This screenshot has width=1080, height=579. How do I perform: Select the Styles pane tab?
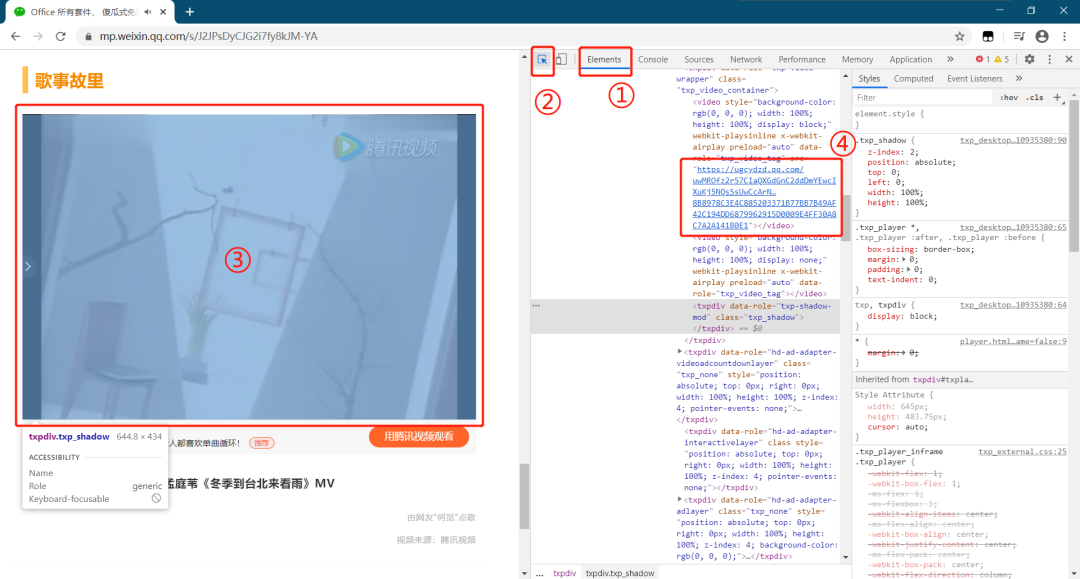click(869, 78)
